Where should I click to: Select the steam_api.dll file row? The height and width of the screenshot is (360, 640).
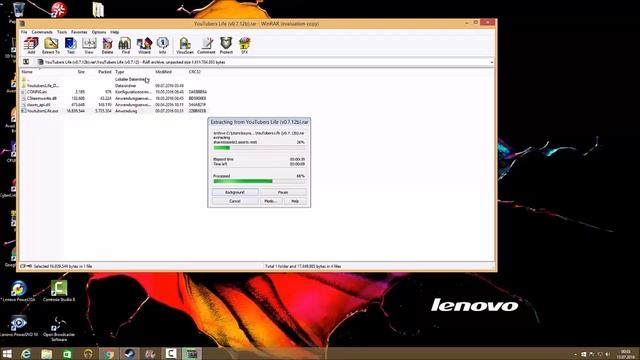pyautogui.click(x=114, y=104)
